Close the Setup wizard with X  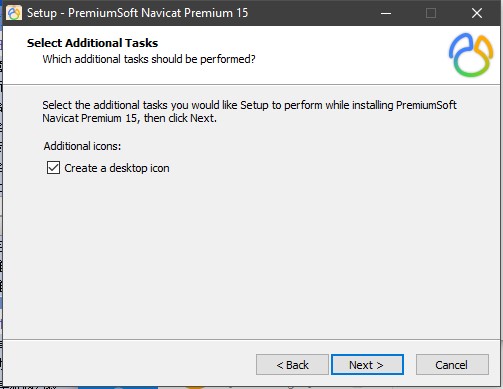coord(477,13)
